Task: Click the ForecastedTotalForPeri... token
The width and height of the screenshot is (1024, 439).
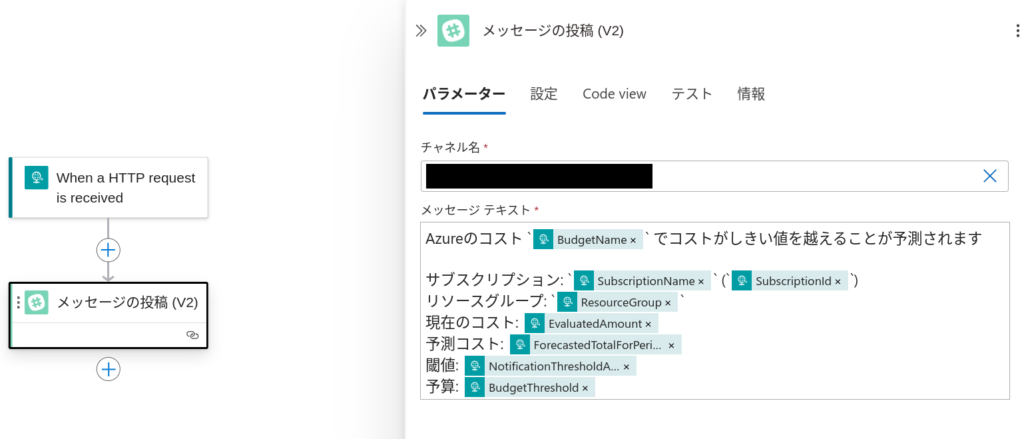Action: (x=596, y=344)
